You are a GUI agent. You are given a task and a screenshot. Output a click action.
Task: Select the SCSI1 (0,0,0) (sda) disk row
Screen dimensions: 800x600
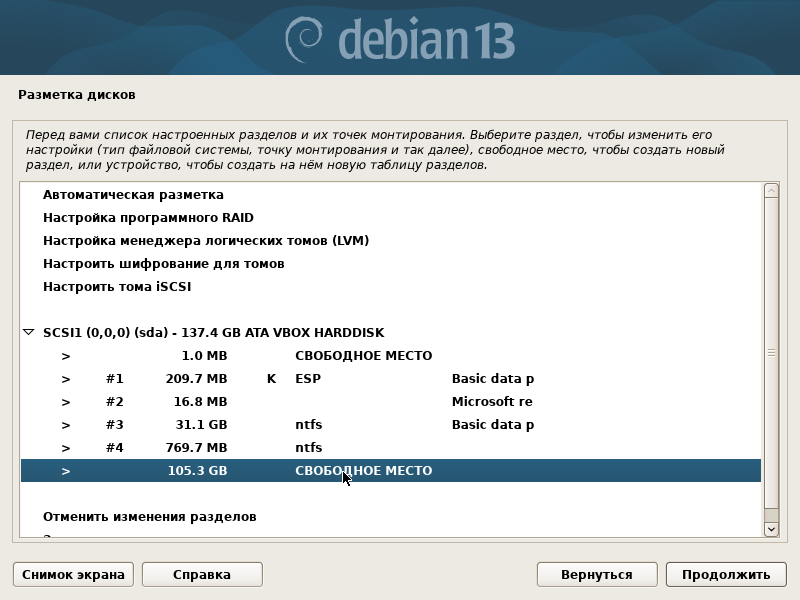pyautogui.click(x=391, y=333)
